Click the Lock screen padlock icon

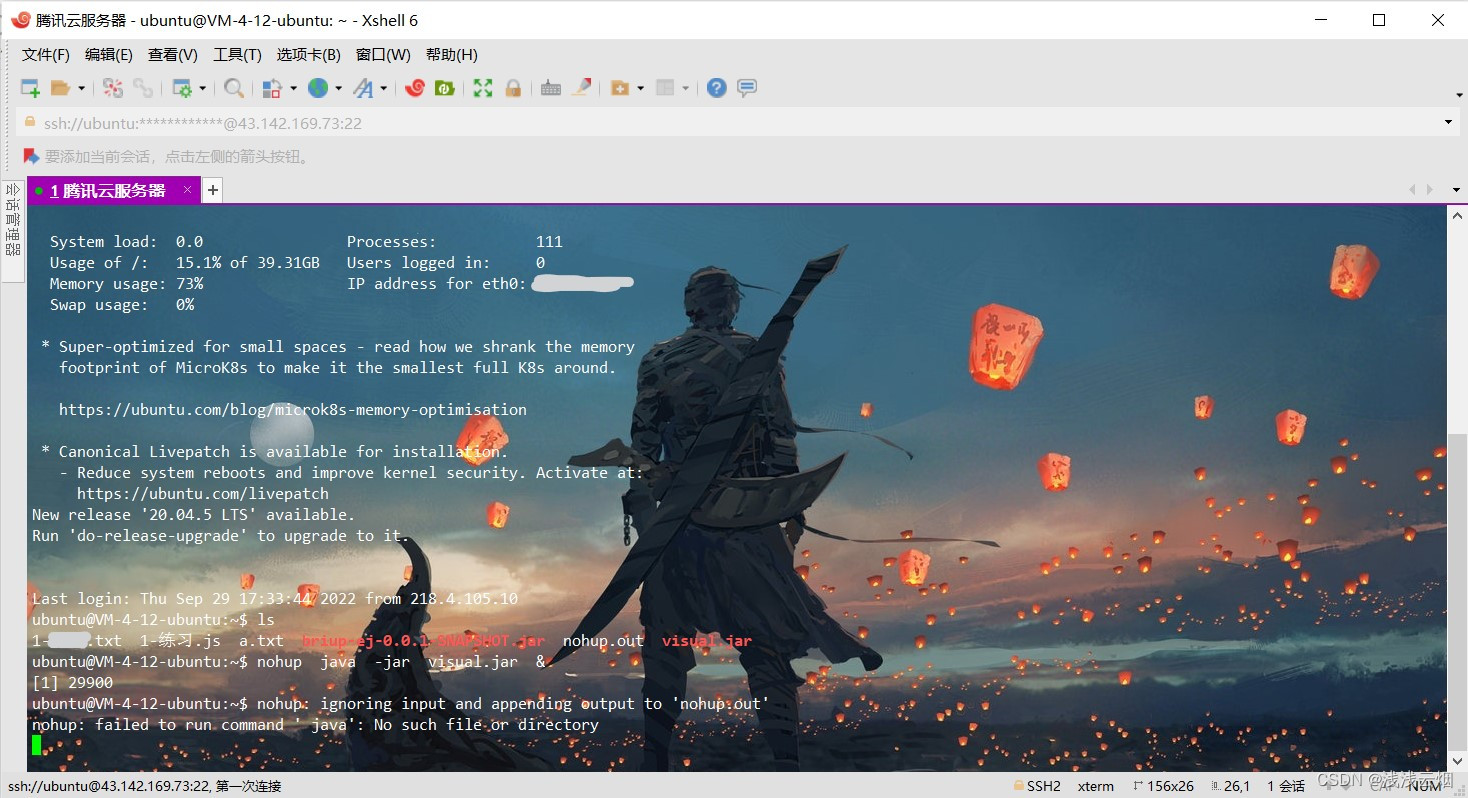[x=513, y=88]
